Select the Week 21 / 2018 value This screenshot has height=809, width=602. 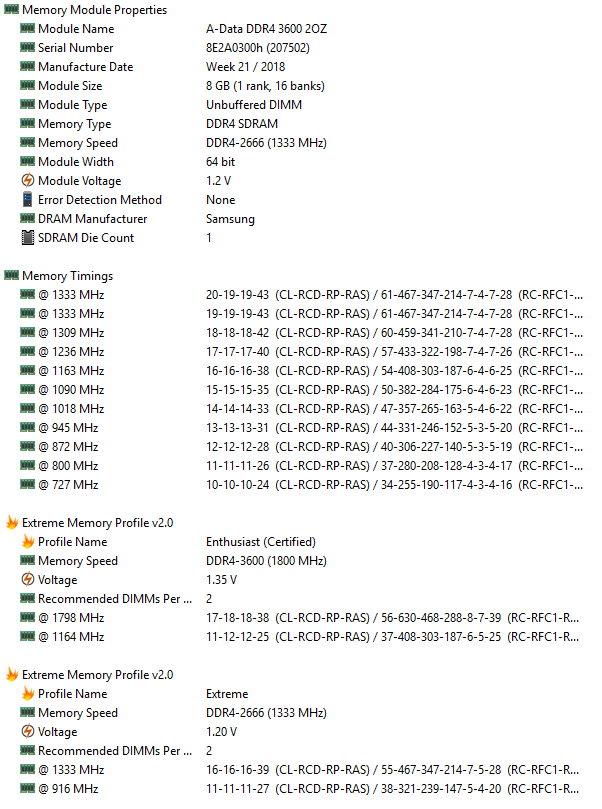(x=246, y=67)
